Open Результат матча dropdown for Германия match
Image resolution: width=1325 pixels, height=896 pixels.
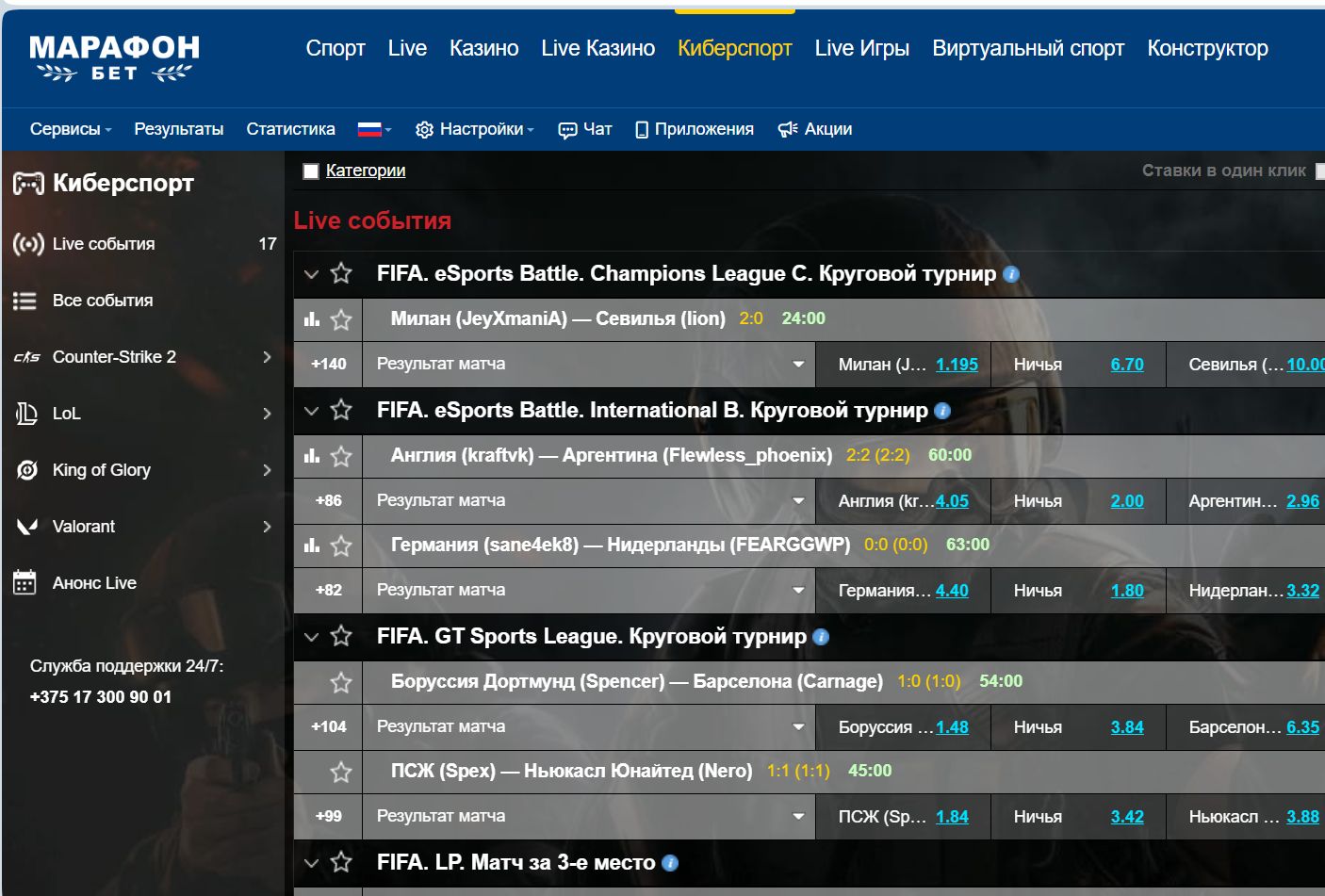click(x=589, y=591)
